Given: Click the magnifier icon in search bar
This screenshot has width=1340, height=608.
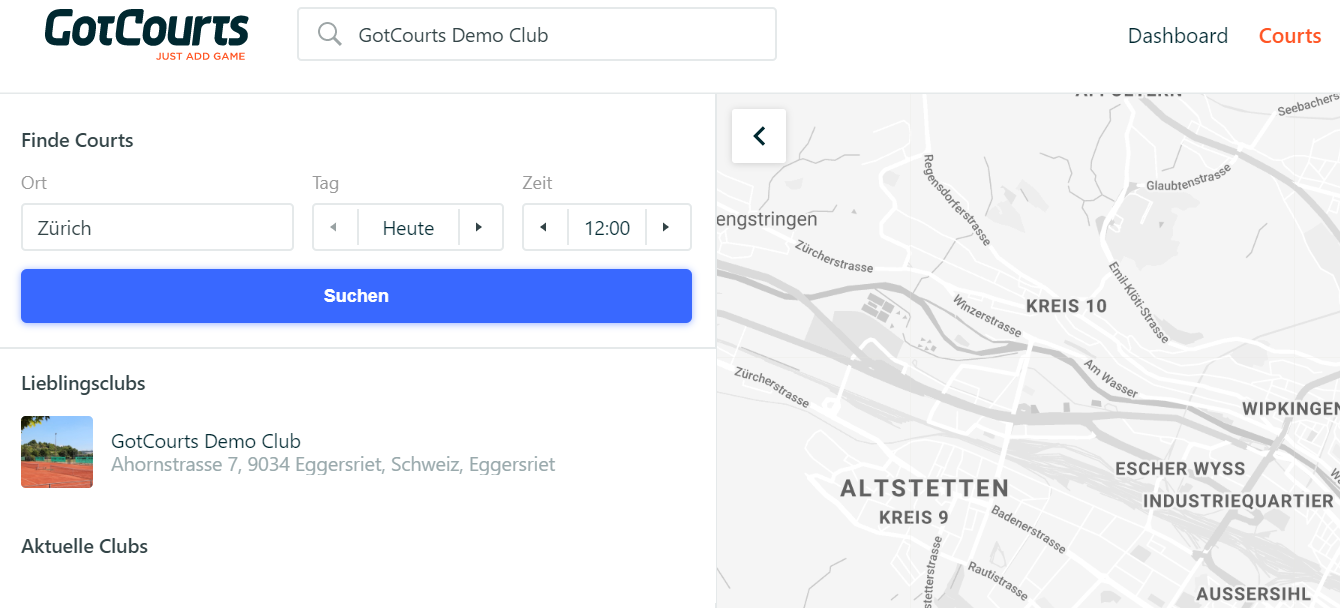Looking at the screenshot, I should [329, 35].
